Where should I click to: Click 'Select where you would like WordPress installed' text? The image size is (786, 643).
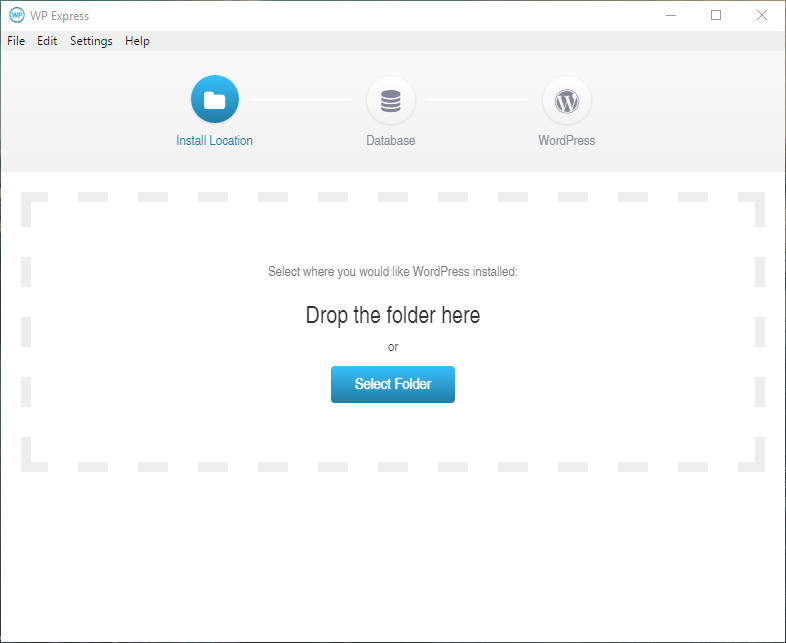coord(392,272)
